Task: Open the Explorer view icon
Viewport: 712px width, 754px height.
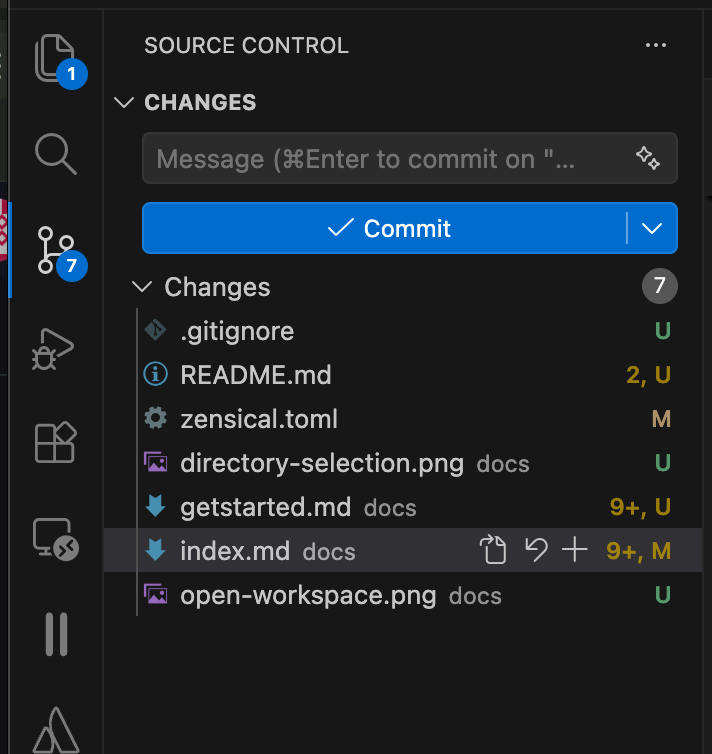Action: 55,58
